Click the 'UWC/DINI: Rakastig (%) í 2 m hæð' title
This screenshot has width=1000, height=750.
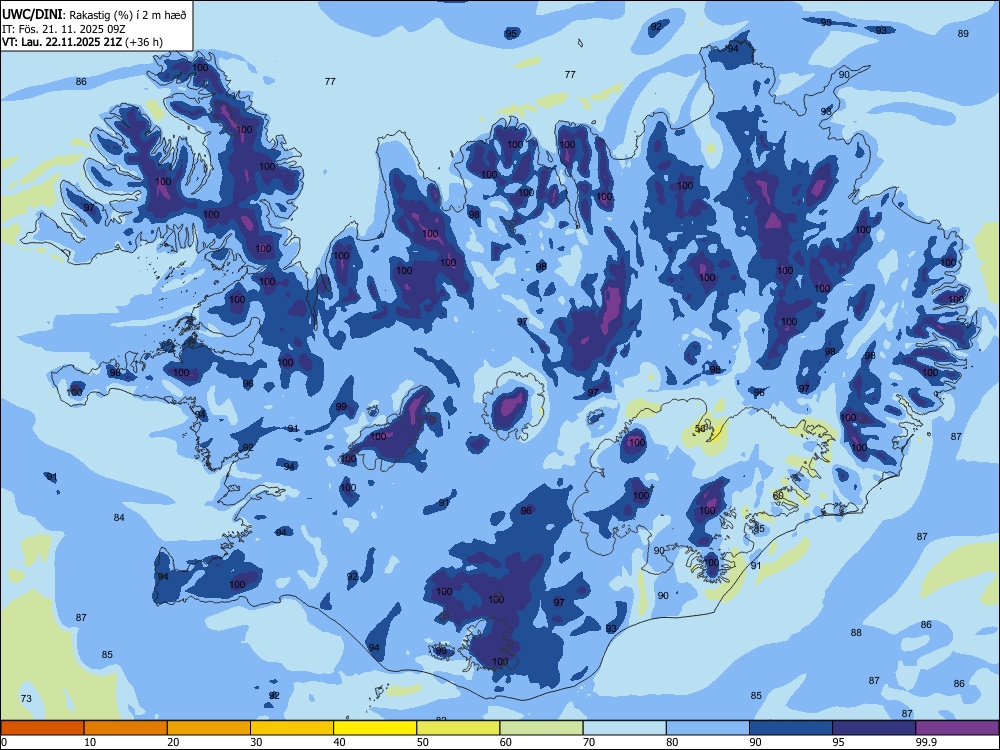tap(94, 15)
